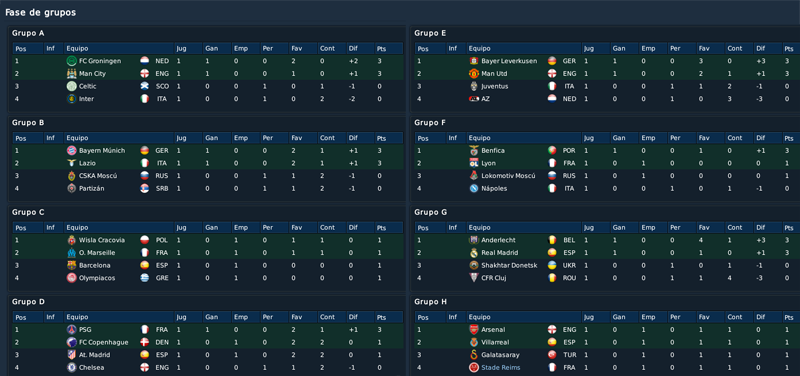Click the Benfica club crest
Screen dimensions: 800x376
click(473, 151)
